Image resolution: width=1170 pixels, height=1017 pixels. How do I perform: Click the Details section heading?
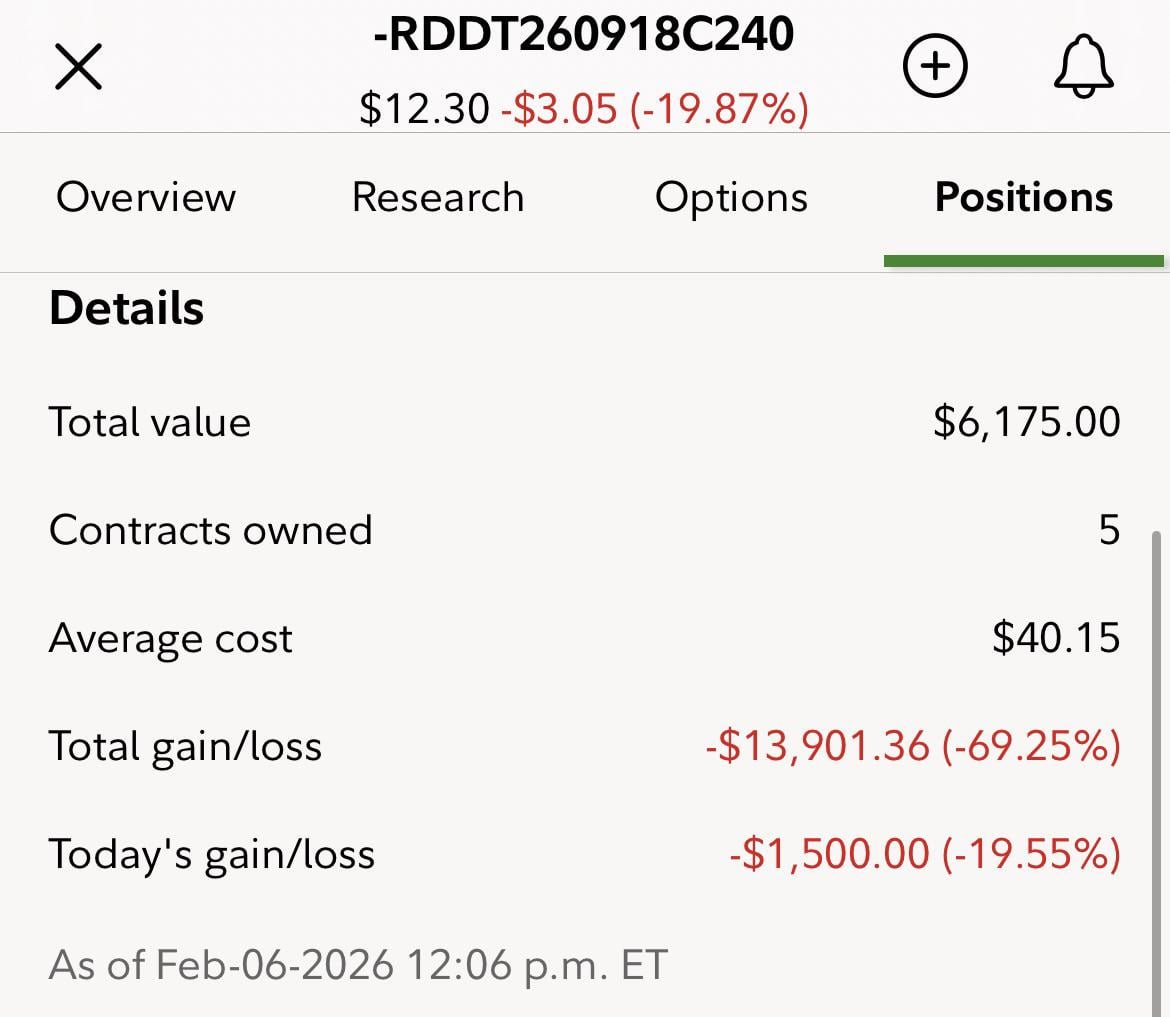127,308
